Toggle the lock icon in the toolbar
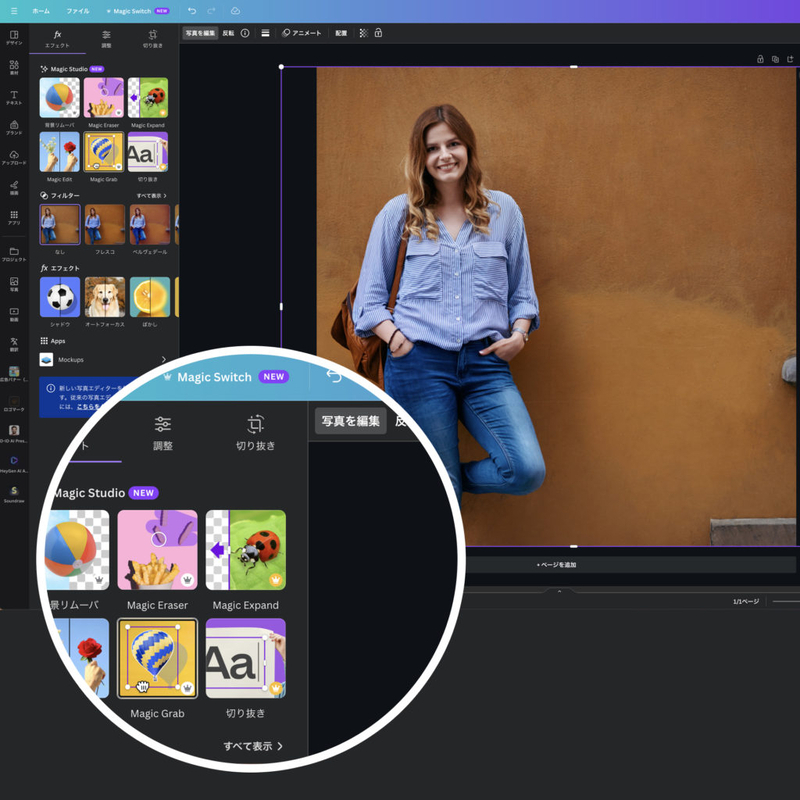The height and width of the screenshot is (800, 800). tap(378, 33)
